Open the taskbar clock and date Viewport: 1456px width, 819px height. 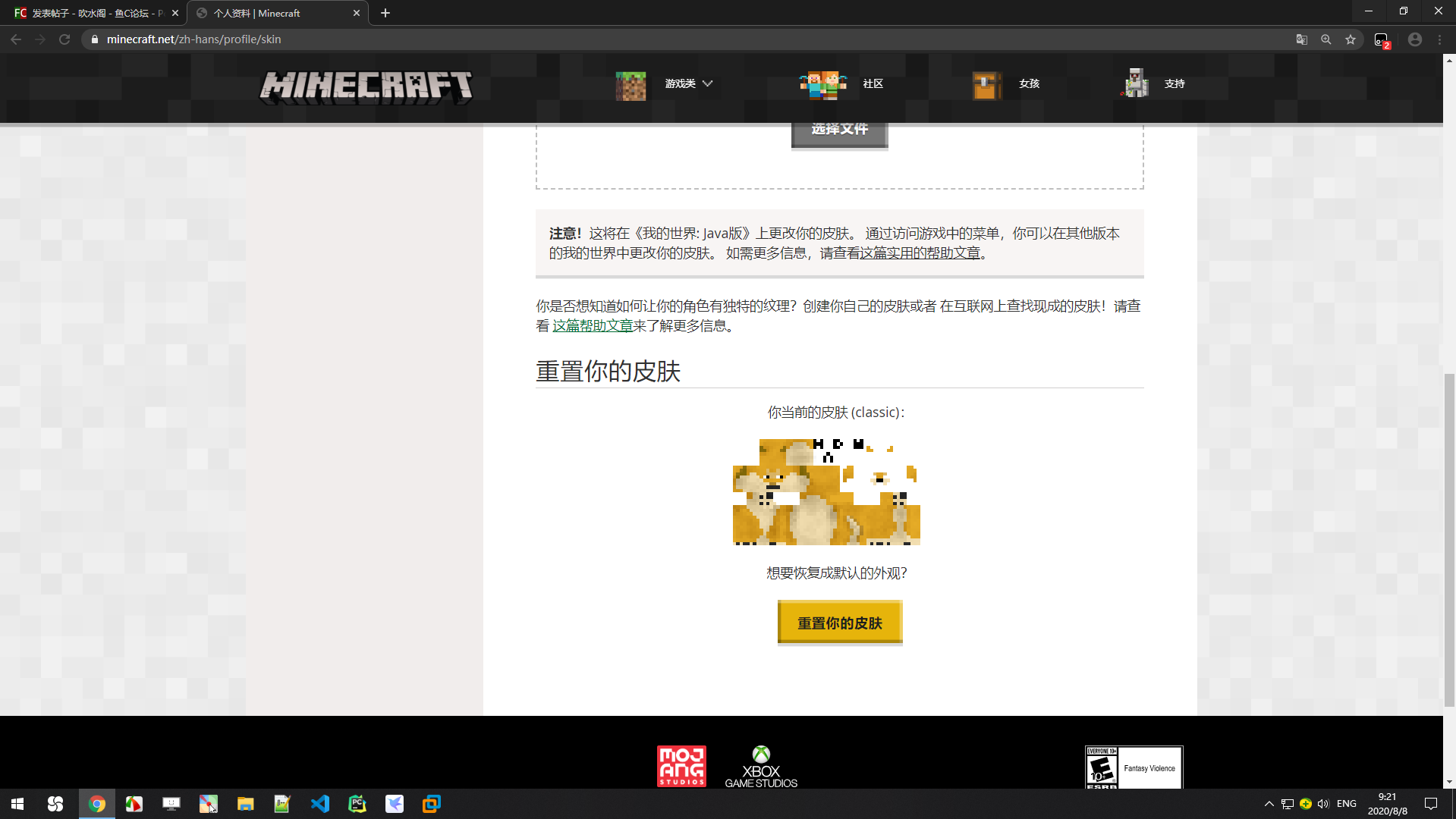coord(1387,804)
